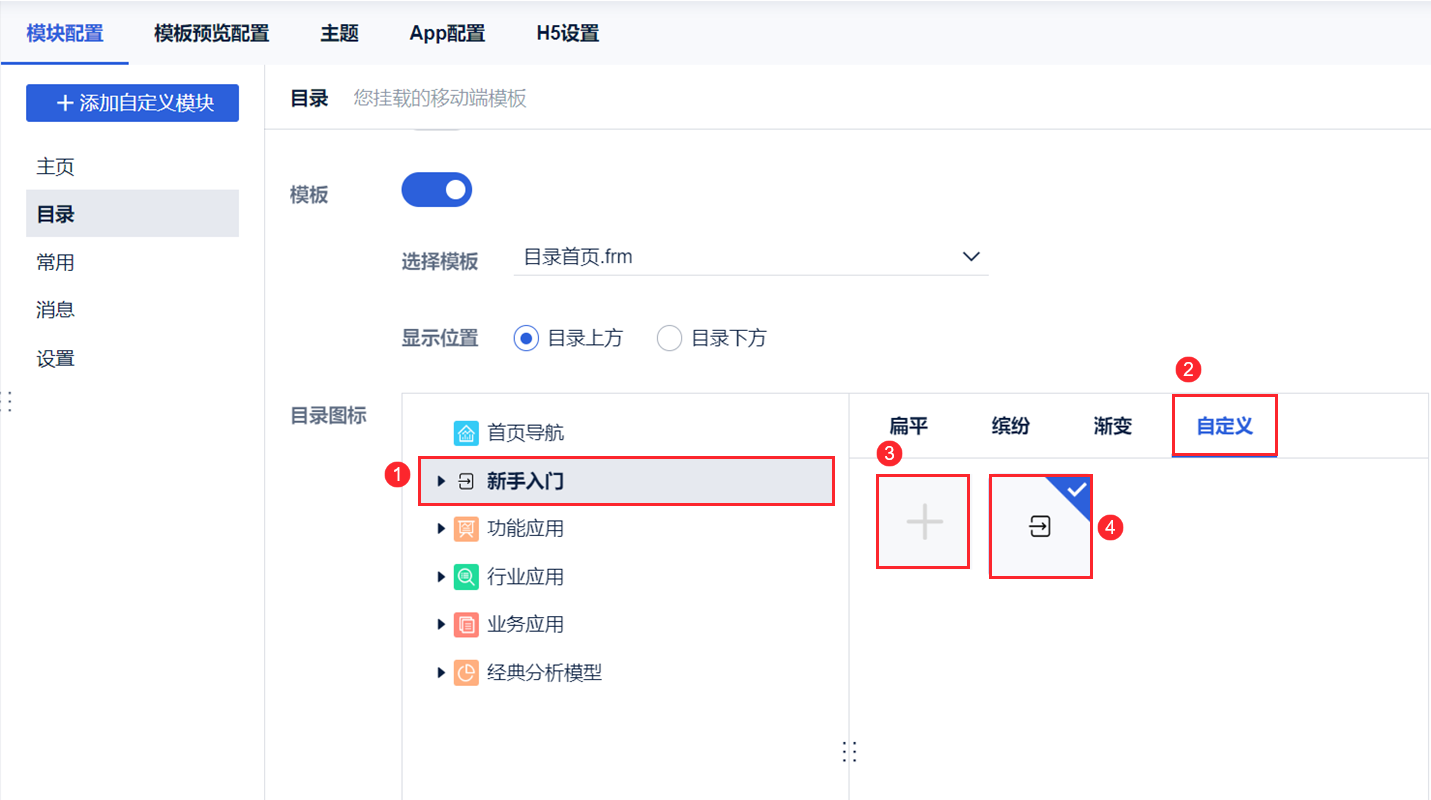1431x800 pixels.
Task: Click the red 业务应用 document icon
Action: [x=466, y=624]
